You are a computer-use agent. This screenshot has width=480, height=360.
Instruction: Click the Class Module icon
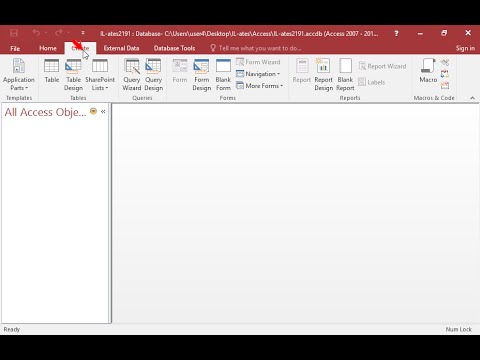click(x=445, y=74)
